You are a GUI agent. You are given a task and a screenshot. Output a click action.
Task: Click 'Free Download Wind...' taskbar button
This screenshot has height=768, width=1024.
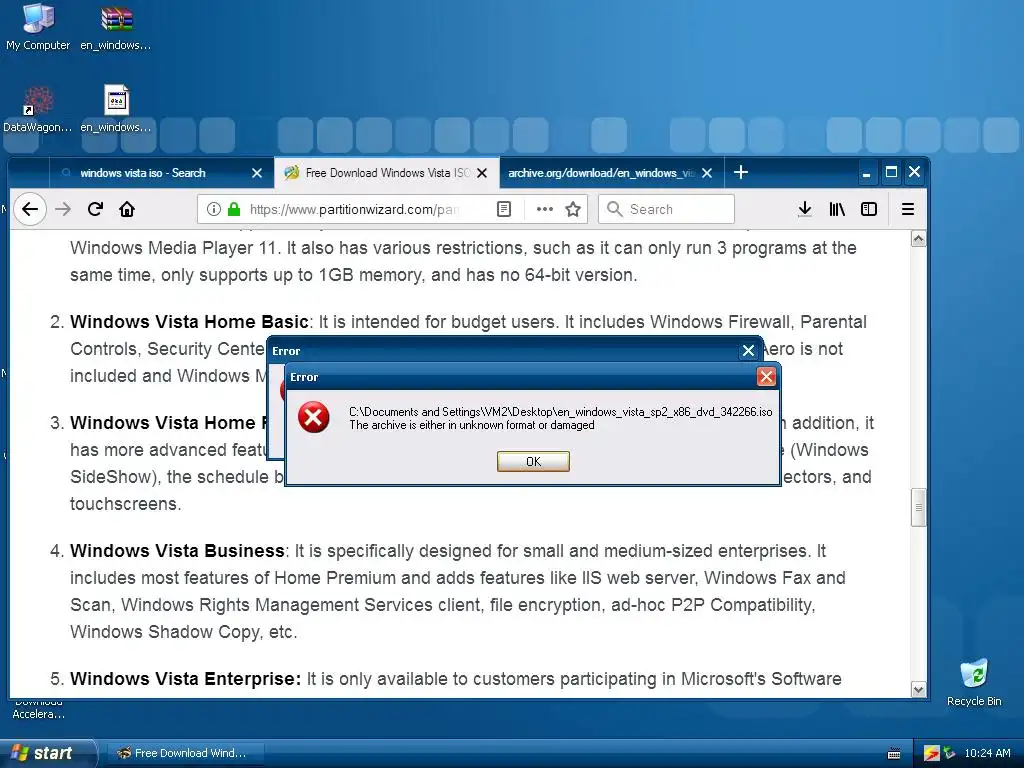coord(184,753)
